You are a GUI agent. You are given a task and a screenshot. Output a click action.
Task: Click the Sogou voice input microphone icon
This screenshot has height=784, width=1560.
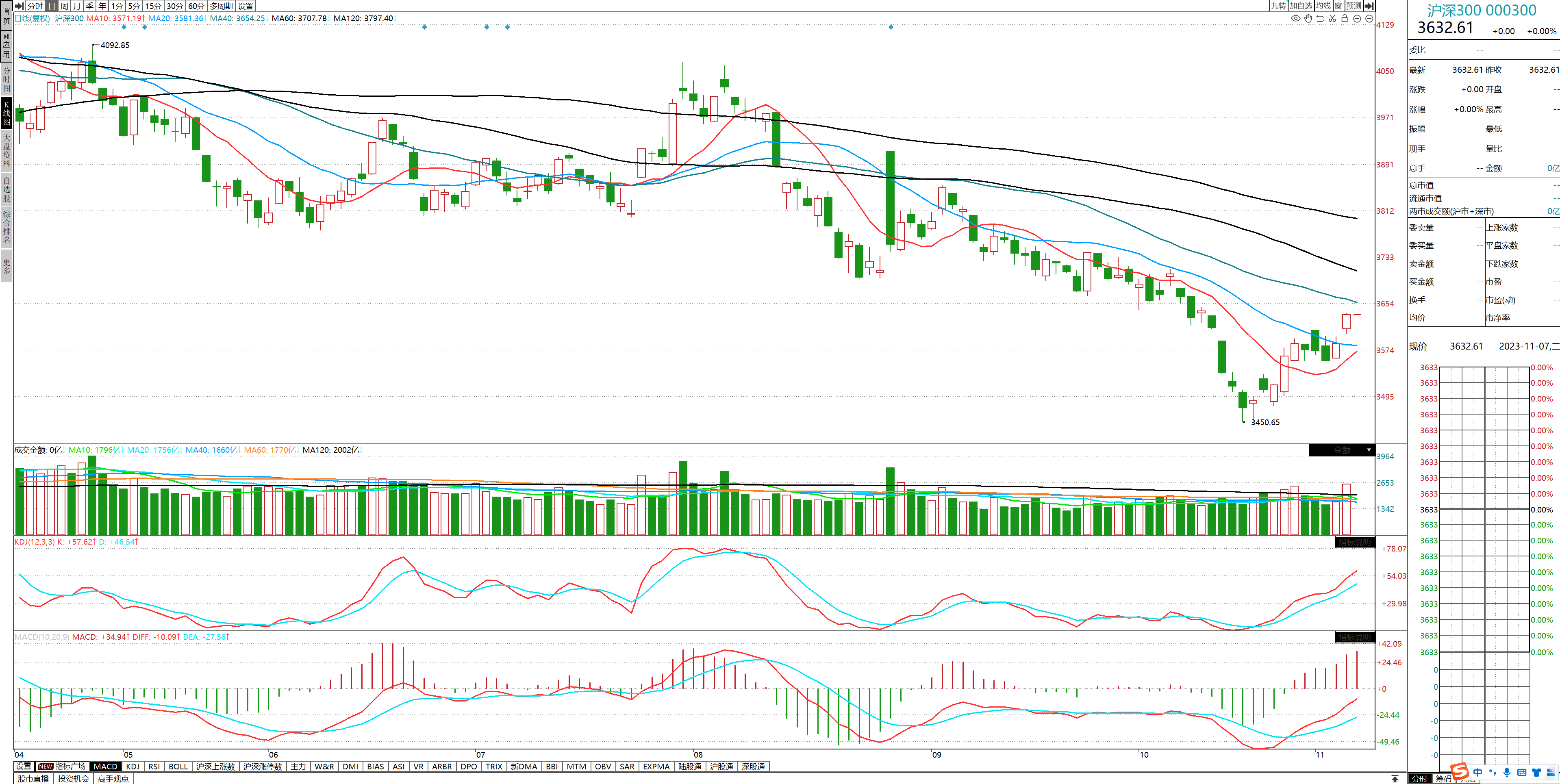(1507, 773)
